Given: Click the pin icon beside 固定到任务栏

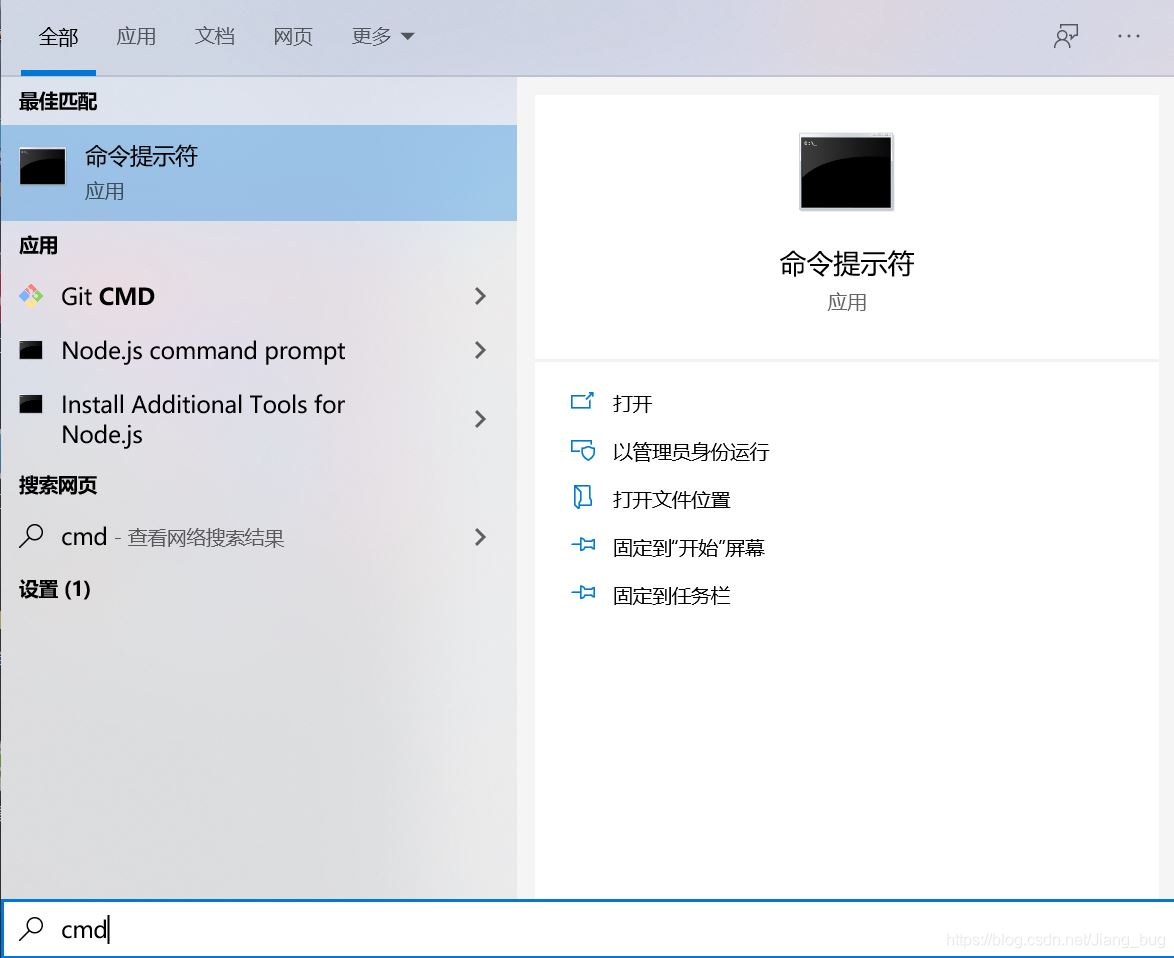Looking at the screenshot, I should (x=583, y=594).
